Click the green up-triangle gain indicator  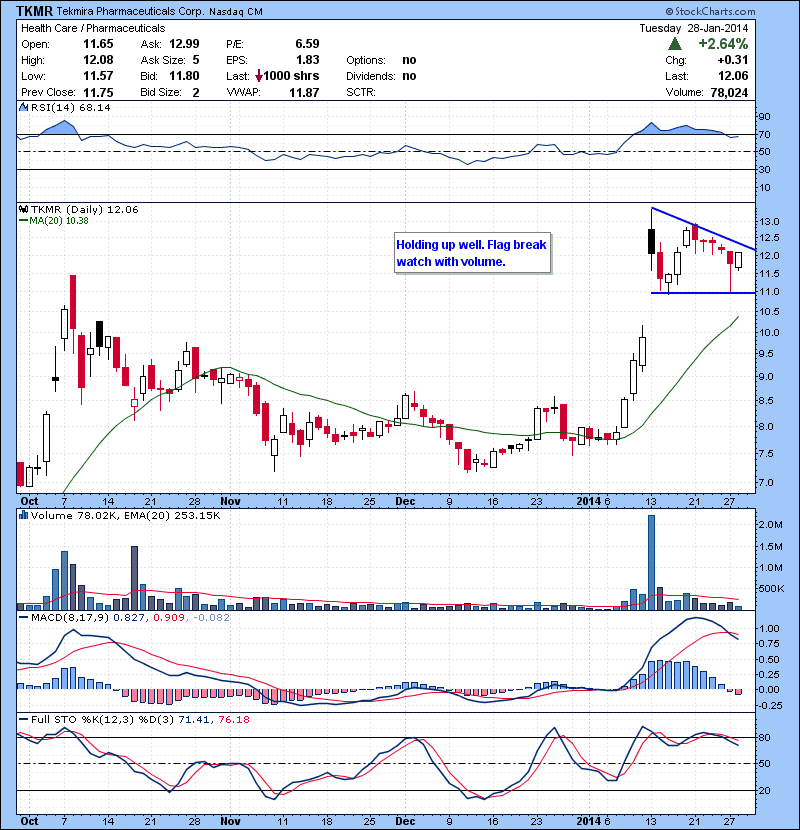(x=675, y=43)
